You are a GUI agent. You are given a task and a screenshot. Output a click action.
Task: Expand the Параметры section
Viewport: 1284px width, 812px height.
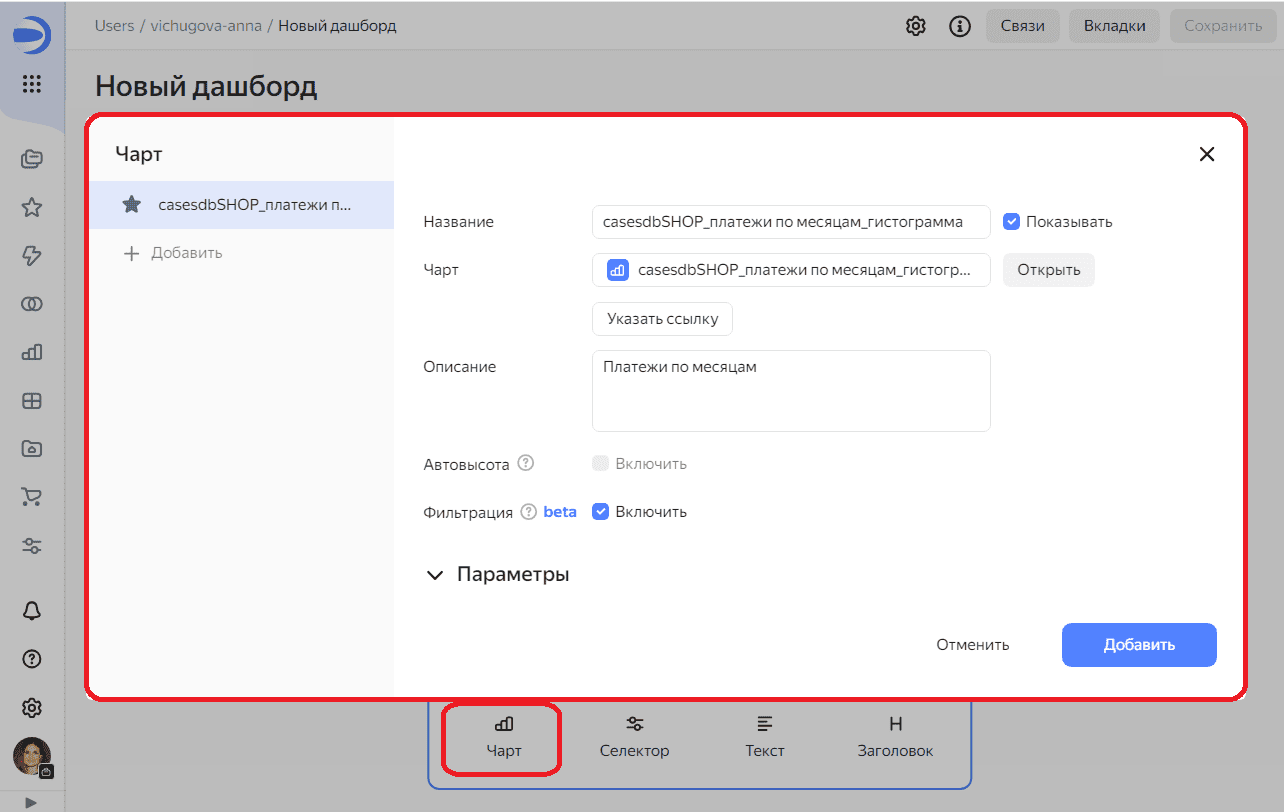point(497,575)
